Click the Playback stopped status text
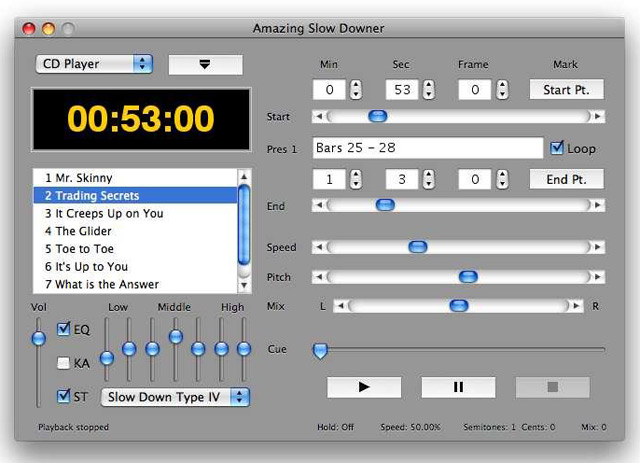Screen dimensions: 640x463 tap(73, 427)
